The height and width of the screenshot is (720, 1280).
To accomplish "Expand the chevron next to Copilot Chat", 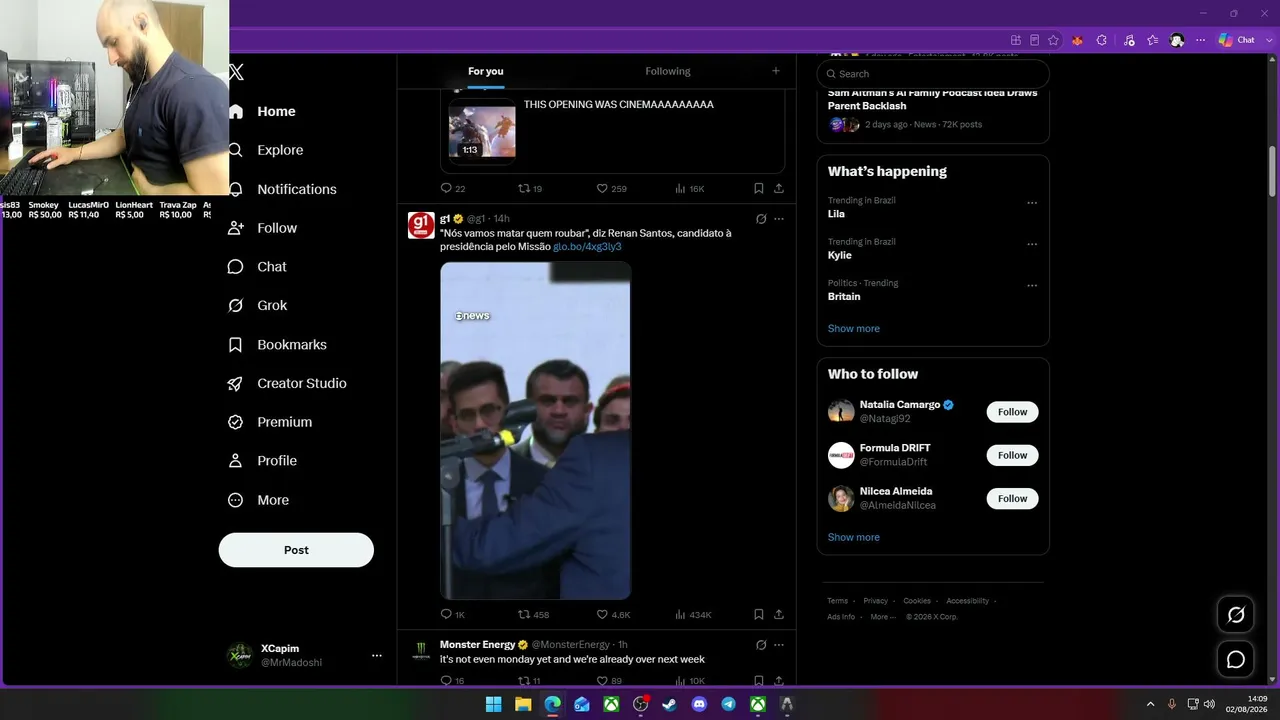I will point(1268,40).
